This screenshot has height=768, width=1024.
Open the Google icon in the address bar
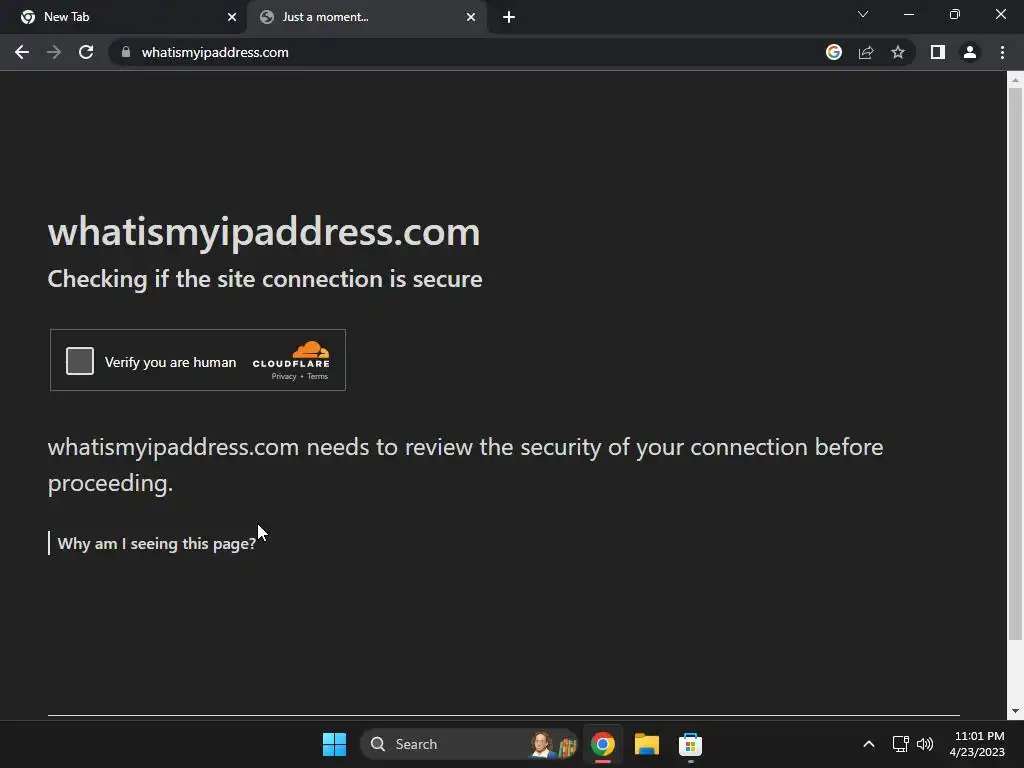tap(834, 52)
